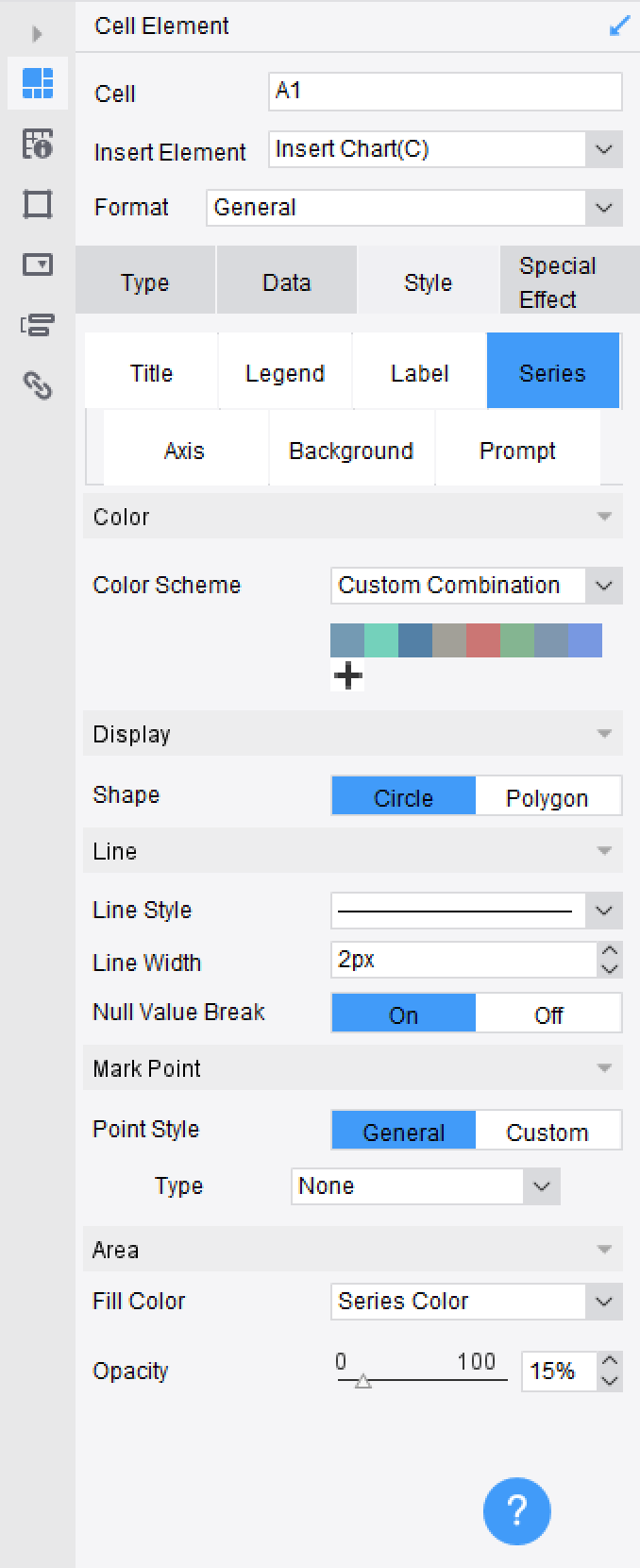
Task: Turn Null Value Break Off
Action: point(548,1014)
